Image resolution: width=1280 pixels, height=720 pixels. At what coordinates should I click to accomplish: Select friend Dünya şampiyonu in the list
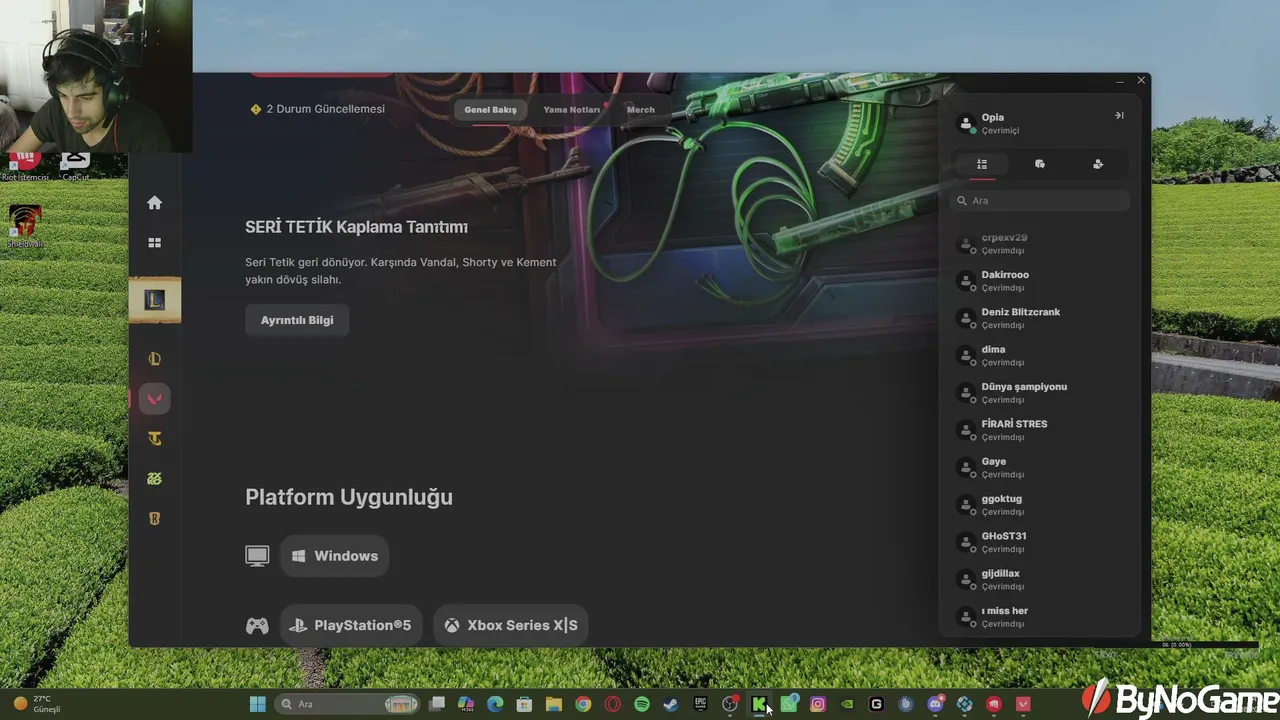tap(1040, 393)
